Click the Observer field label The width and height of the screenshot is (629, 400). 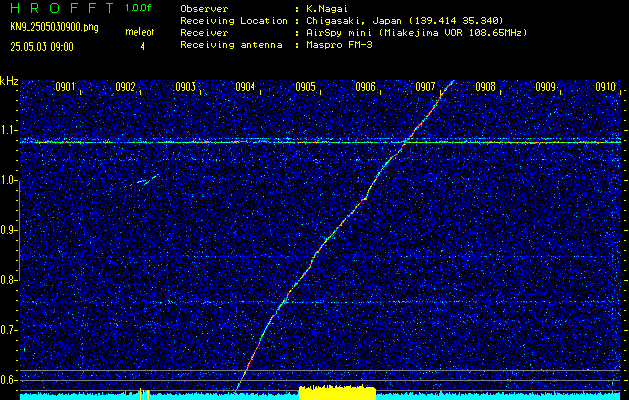(204, 9)
